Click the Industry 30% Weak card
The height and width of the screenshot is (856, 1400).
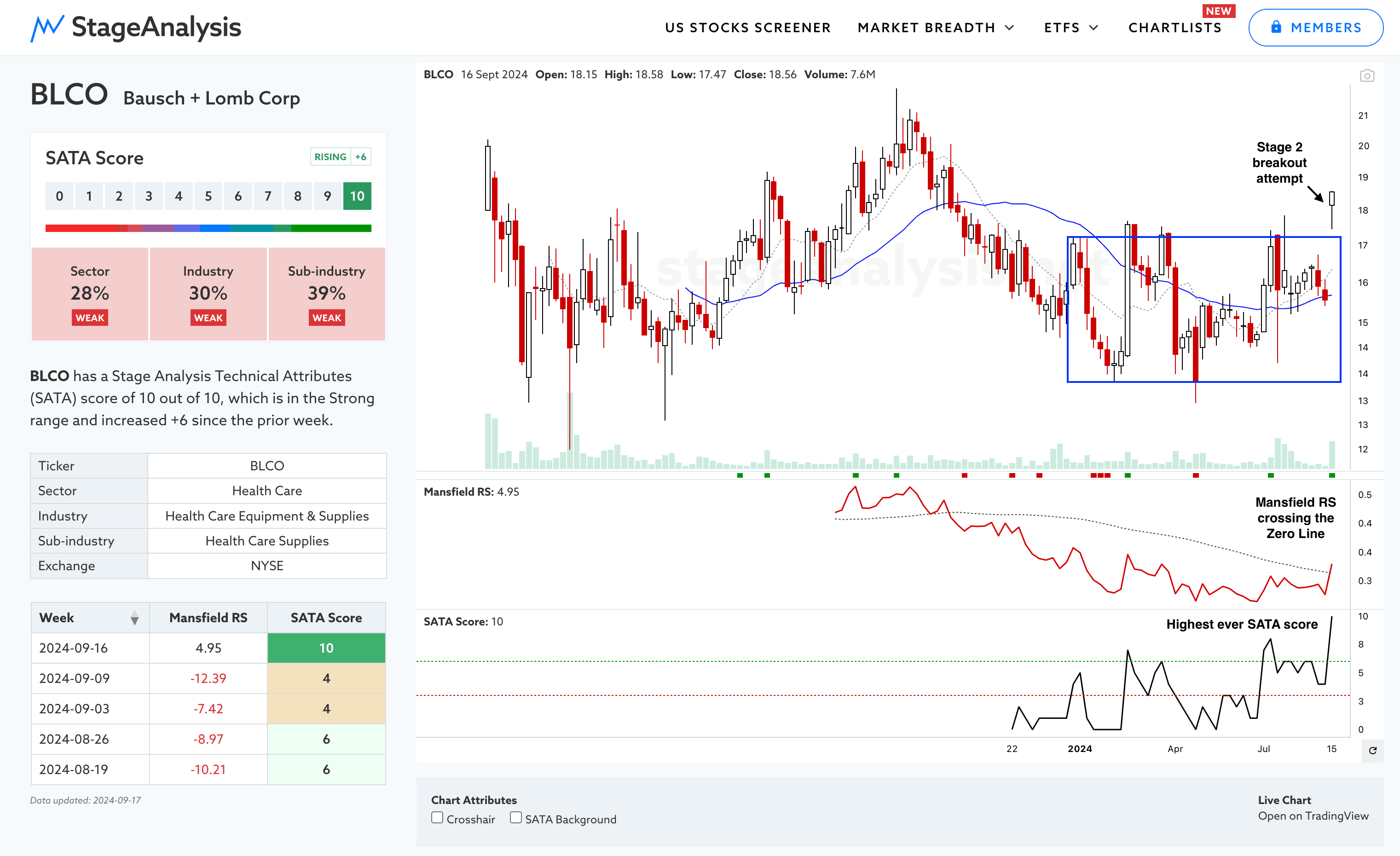point(208,294)
